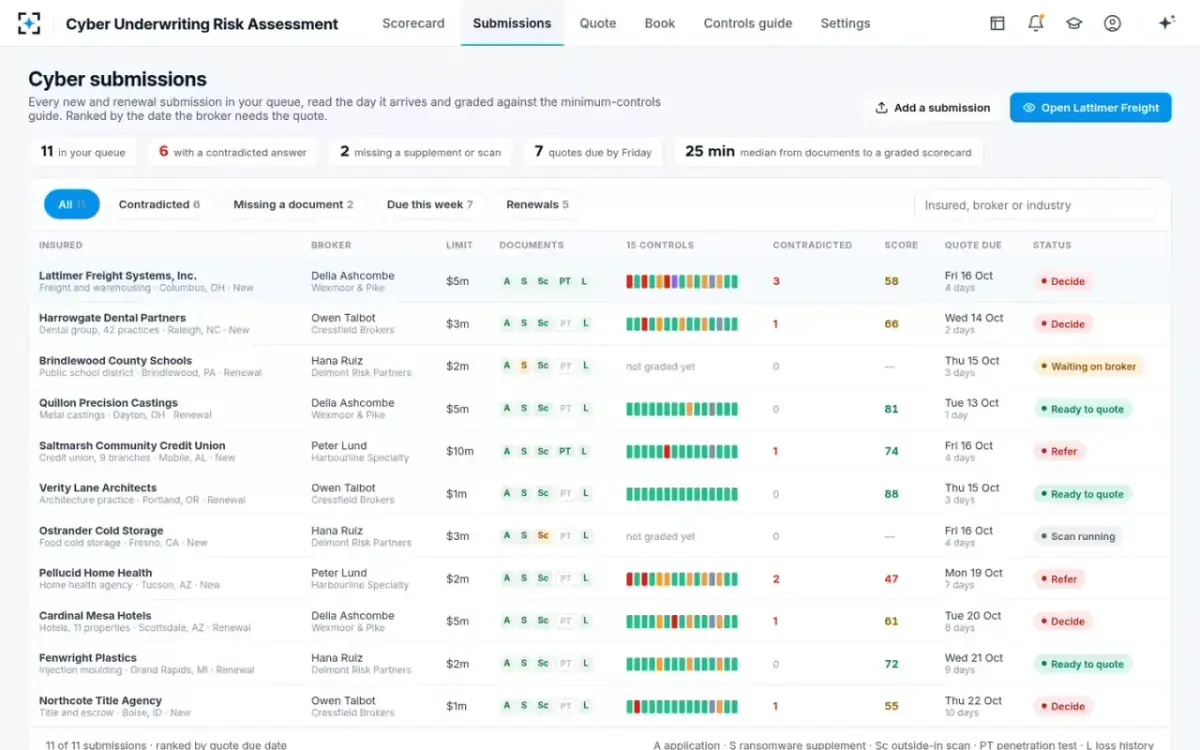Viewport: 1200px width, 750px height.
Task: Sort by the Score column header
Action: 901,245
